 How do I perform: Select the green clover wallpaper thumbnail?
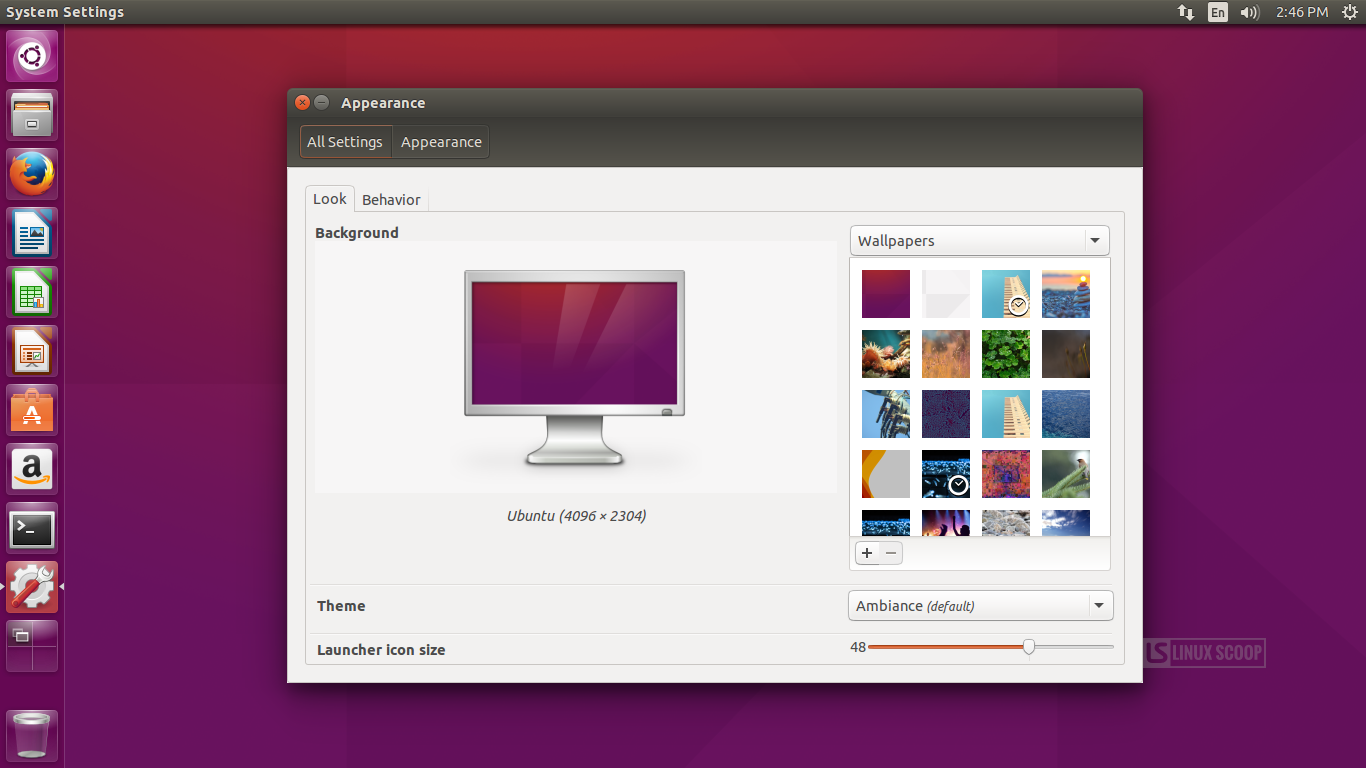(x=1005, y=353)
